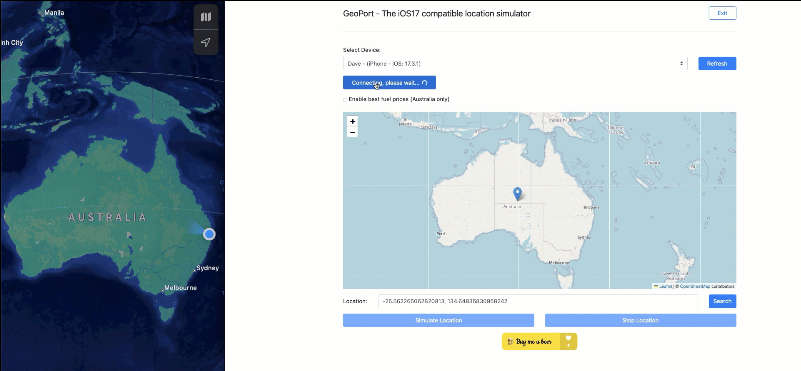The height and width of the screenshot is (371, 801).
Task: Click the blue pin marker in Australia
Action: click(x=517, y=194)
